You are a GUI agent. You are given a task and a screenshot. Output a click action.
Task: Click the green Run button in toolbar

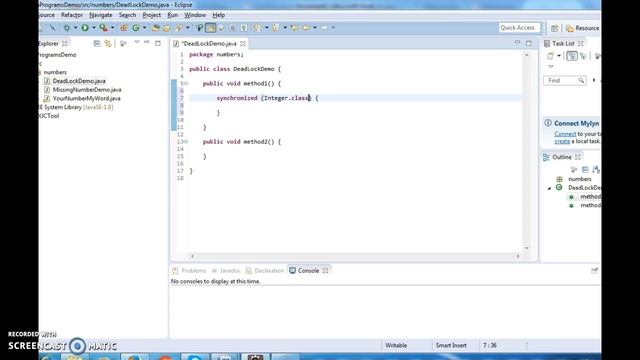(85, 28)
